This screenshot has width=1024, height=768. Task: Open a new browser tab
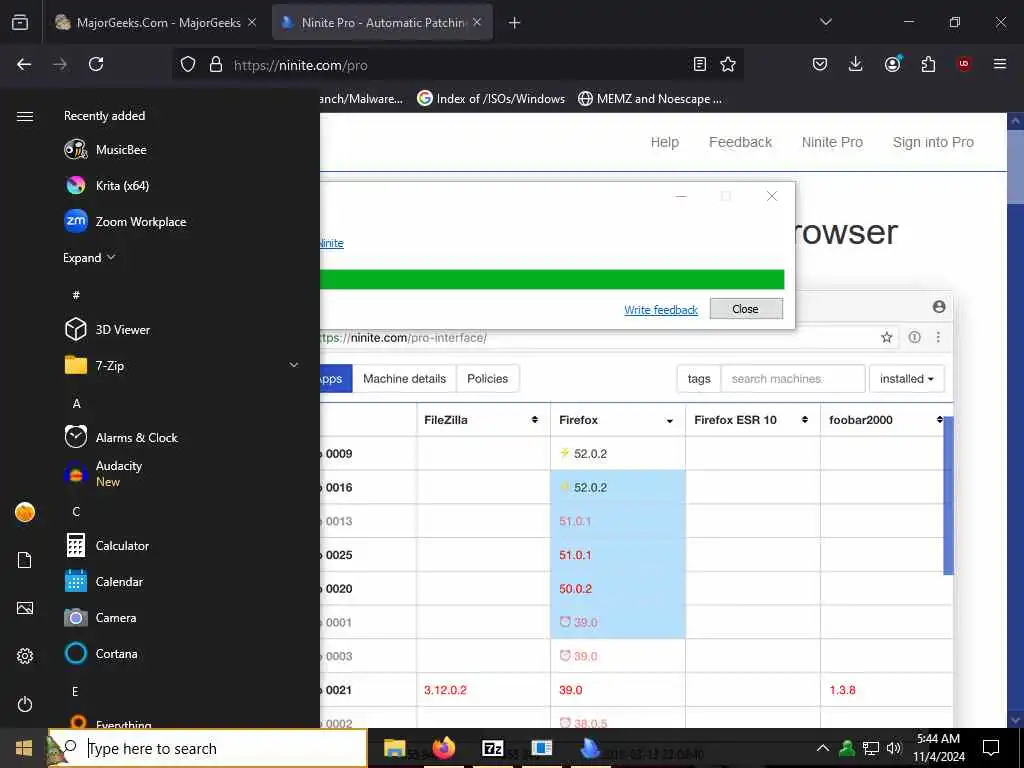click(514, 23)
